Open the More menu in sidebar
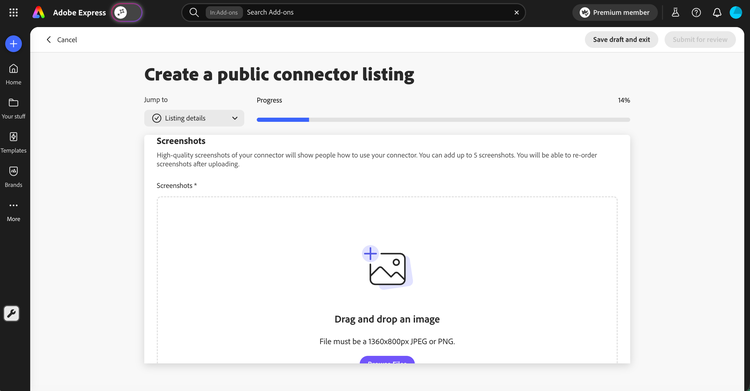The image size is (750, 391). [13, 211]
